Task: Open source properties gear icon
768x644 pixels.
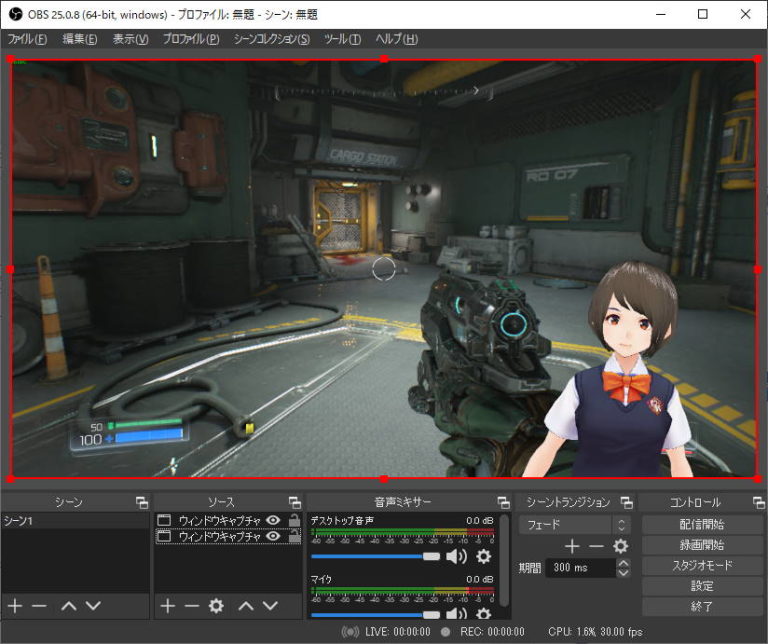Action: point(215,606)
